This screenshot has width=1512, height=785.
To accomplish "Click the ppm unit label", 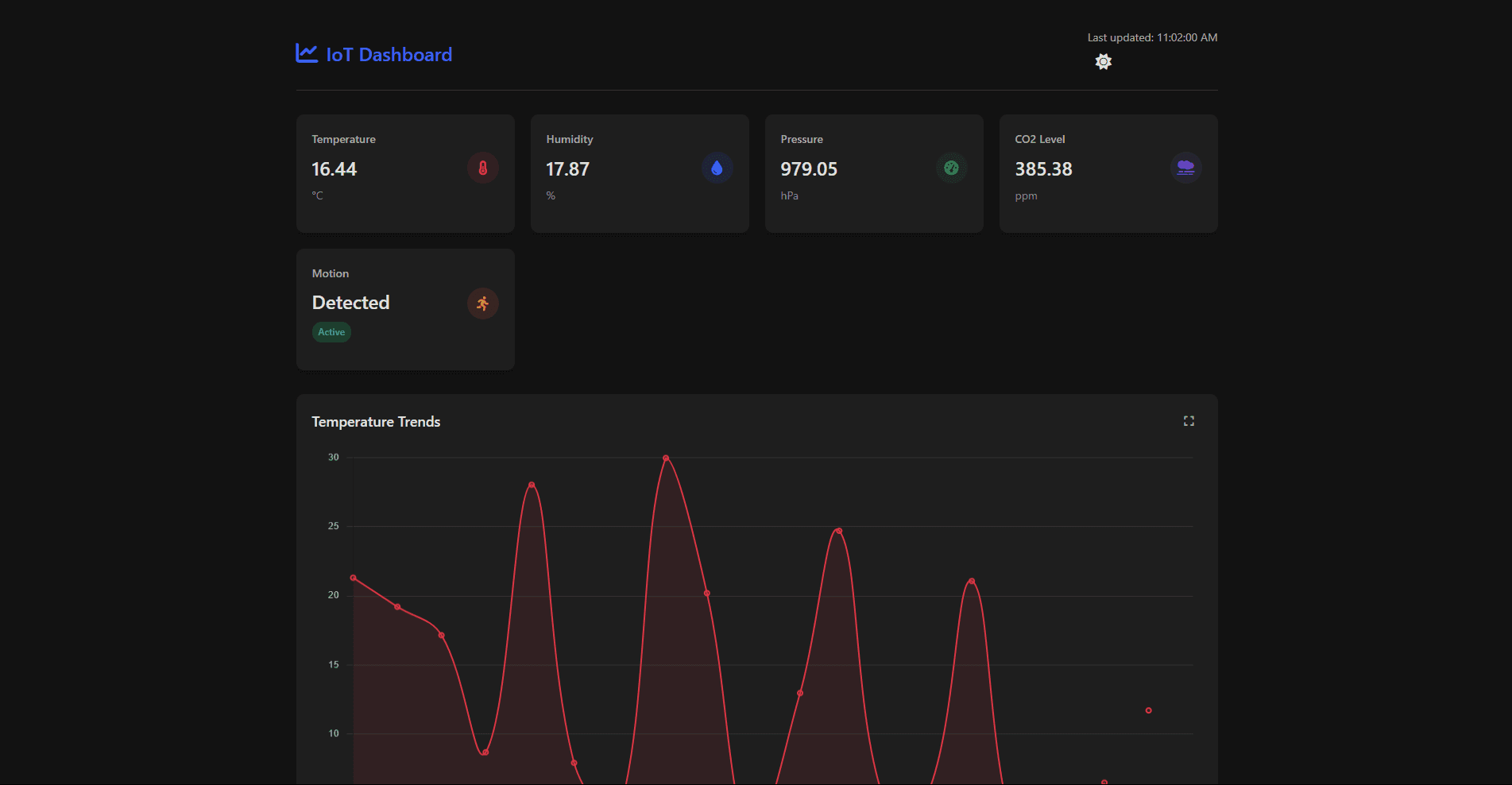I will click(x=1026, y=196).
